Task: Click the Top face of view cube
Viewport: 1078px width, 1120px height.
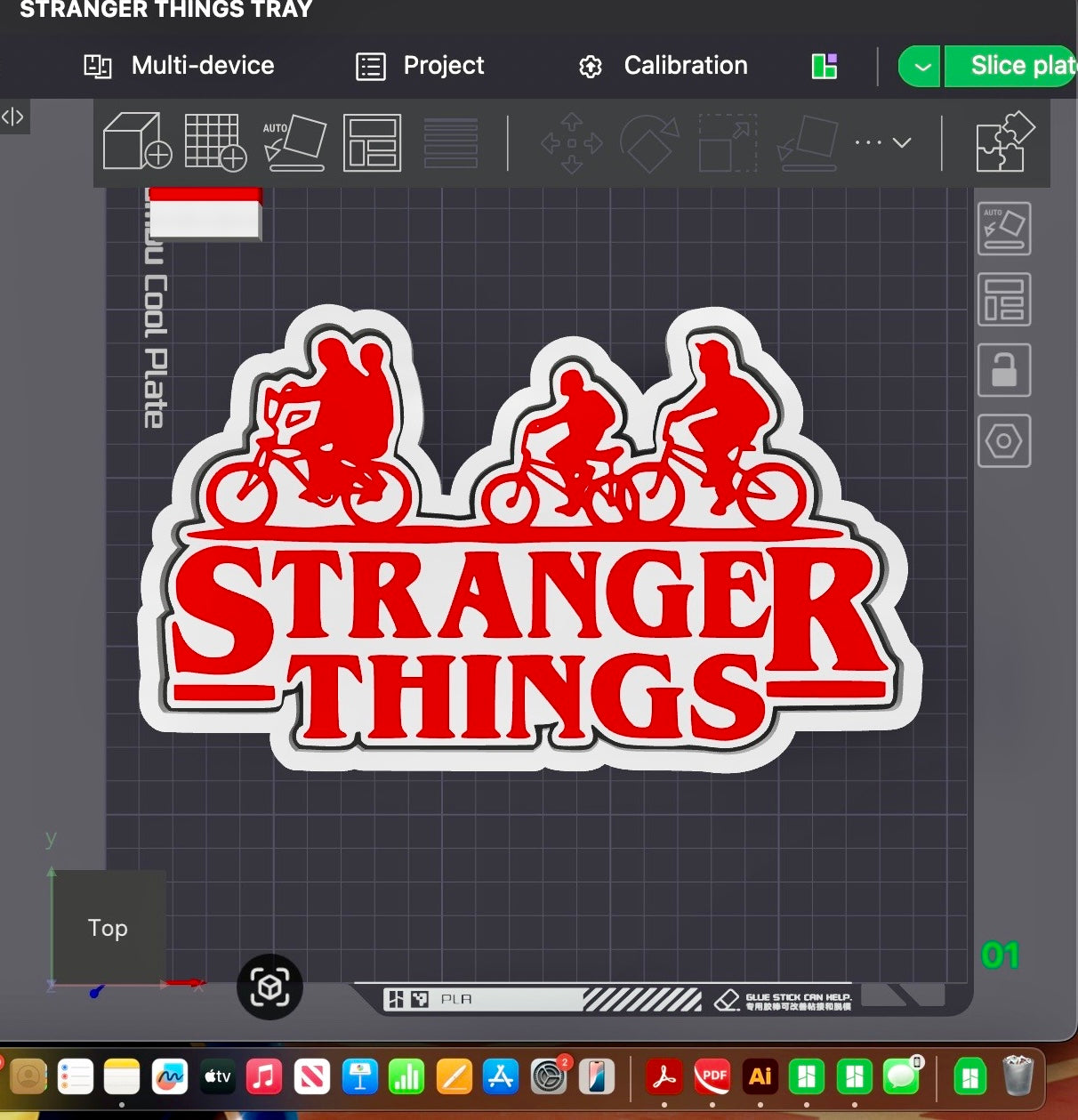Action: point(109,927)
